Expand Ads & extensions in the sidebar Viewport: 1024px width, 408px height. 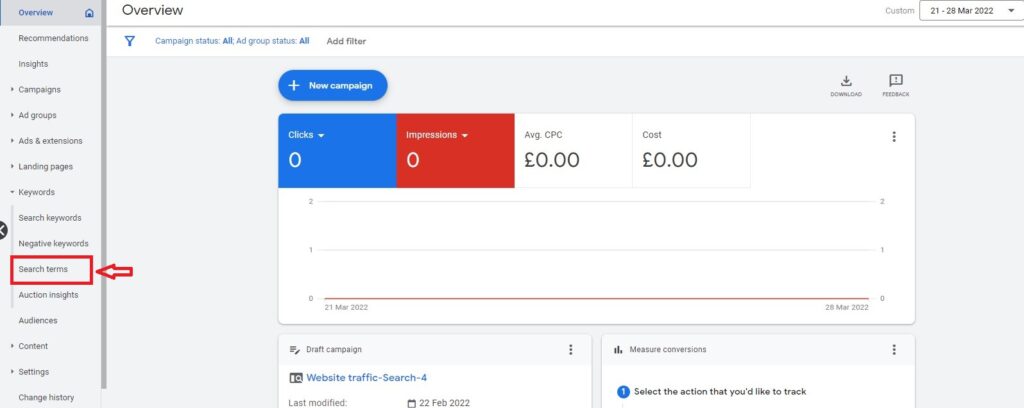click(12, 141)
